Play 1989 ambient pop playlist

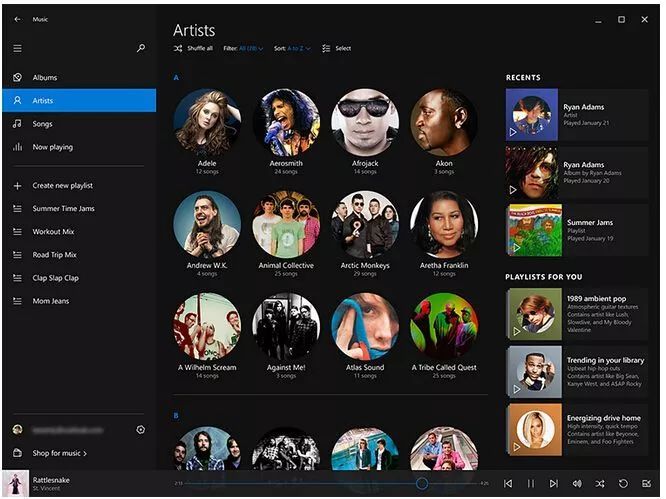pyautogui.click(x=517, y=331)
